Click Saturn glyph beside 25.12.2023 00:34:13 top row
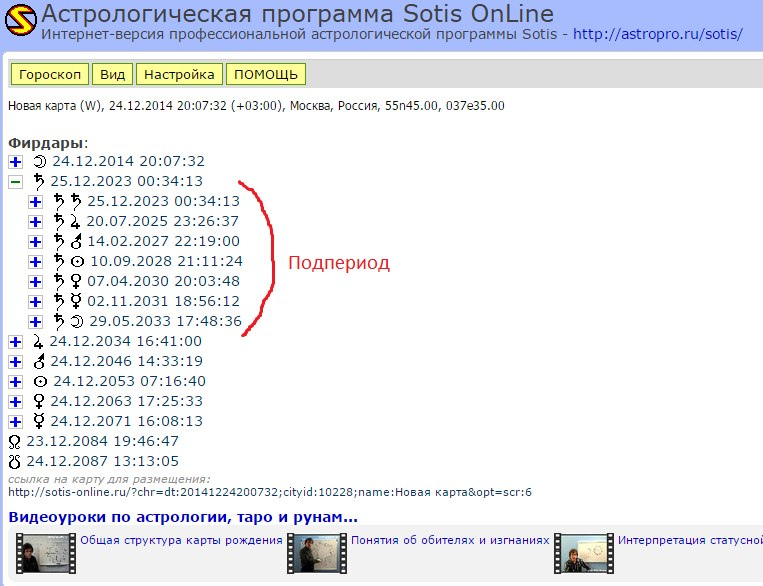The width and height of the screenshot is (763, 586). pyautogui.click(x=38, y=182)
